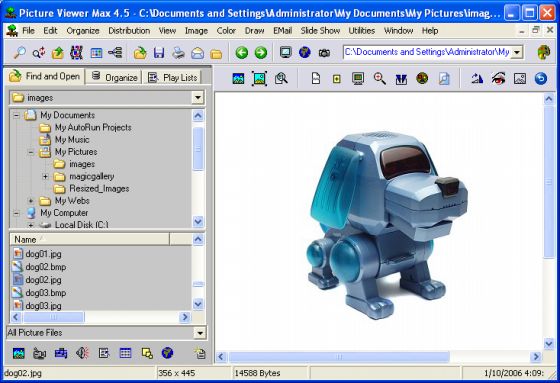Image resolution: width=560 pixels, height=383 pixels.
Task: Click the tree structure icon in toolbar
Action: tap(115, 53)
